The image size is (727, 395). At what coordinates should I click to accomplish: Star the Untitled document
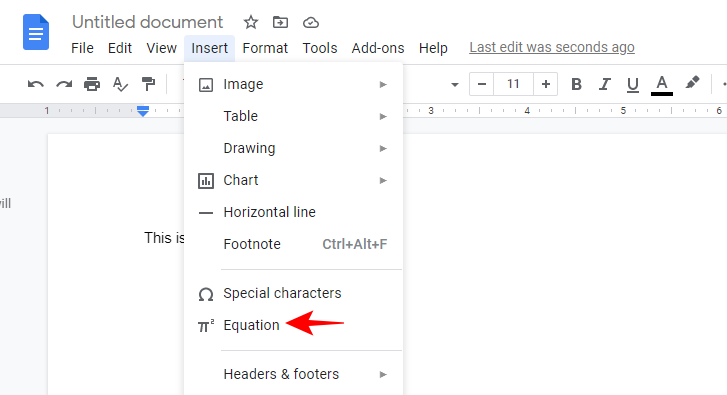pyautogui.click(x=251, y=22)
